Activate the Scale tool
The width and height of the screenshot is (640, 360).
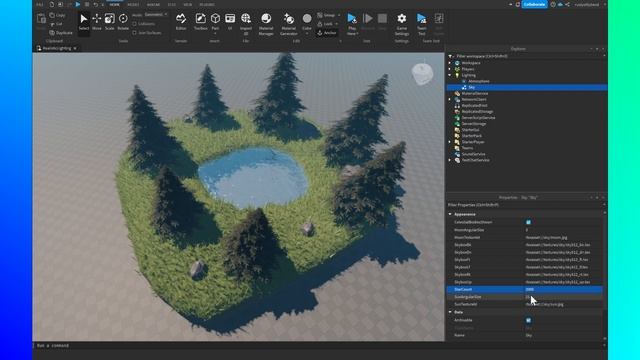coord(109,22)
